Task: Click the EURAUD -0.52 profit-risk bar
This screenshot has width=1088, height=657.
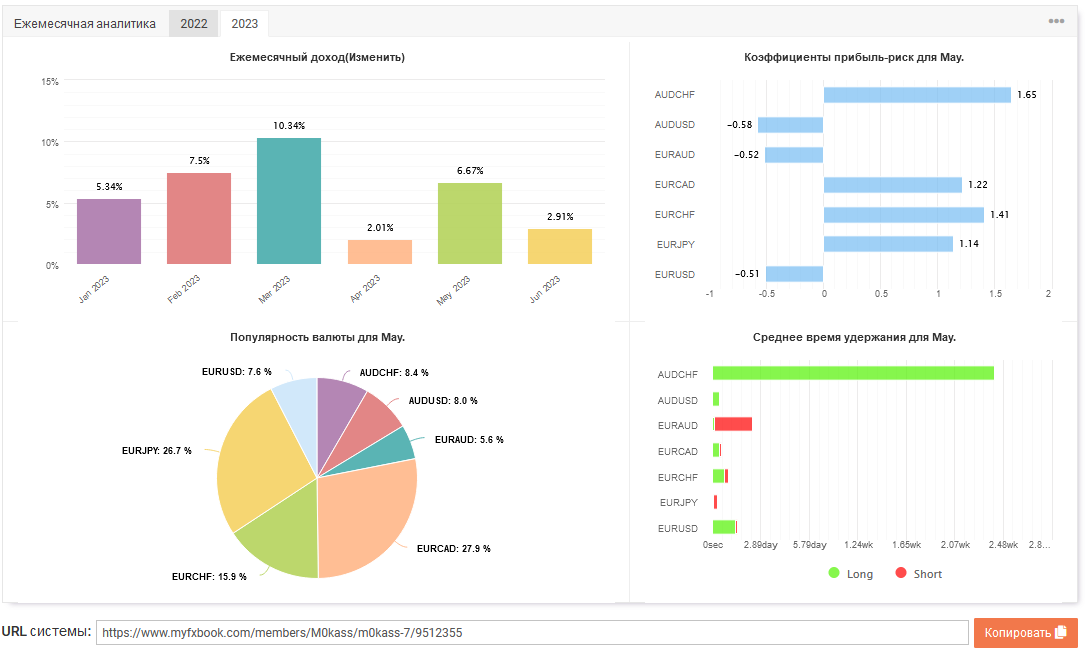Action: click(794, 155)
